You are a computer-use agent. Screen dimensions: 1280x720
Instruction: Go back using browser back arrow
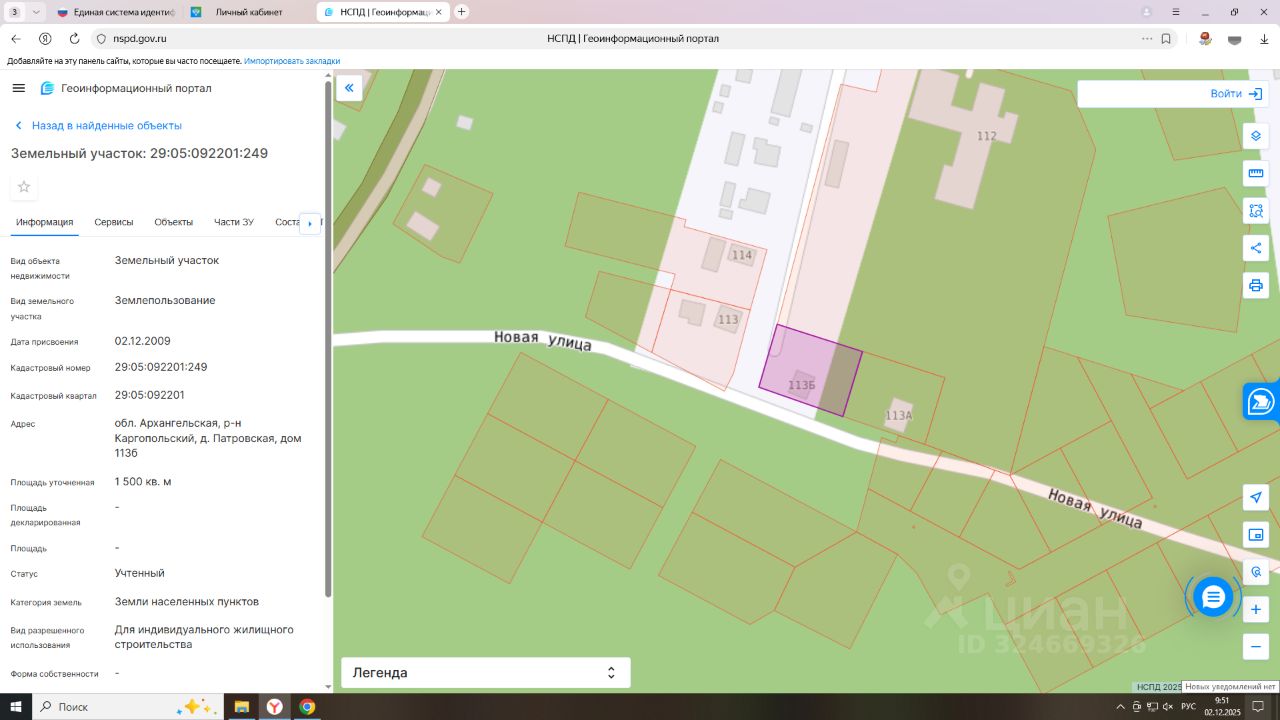click(15, 38)
